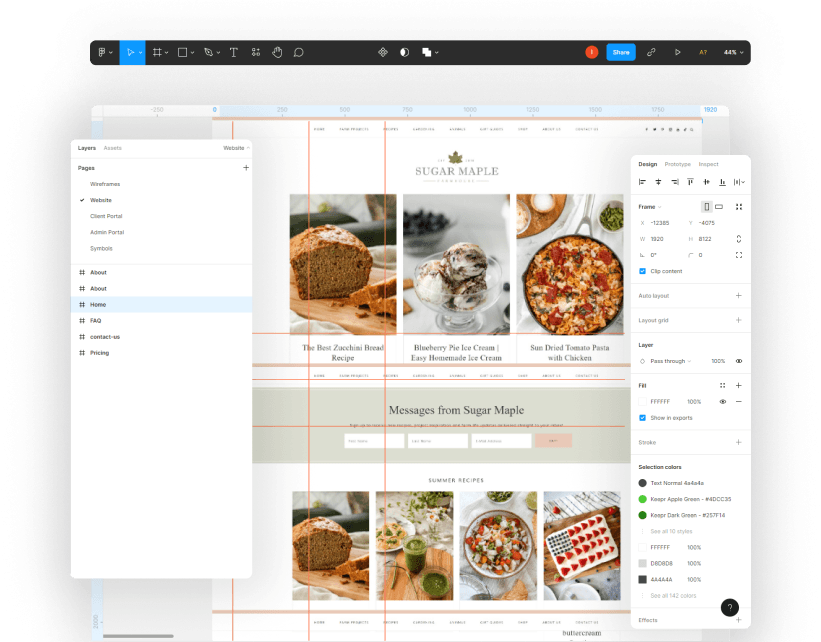Click the blue Share button

tap(620, 52)
